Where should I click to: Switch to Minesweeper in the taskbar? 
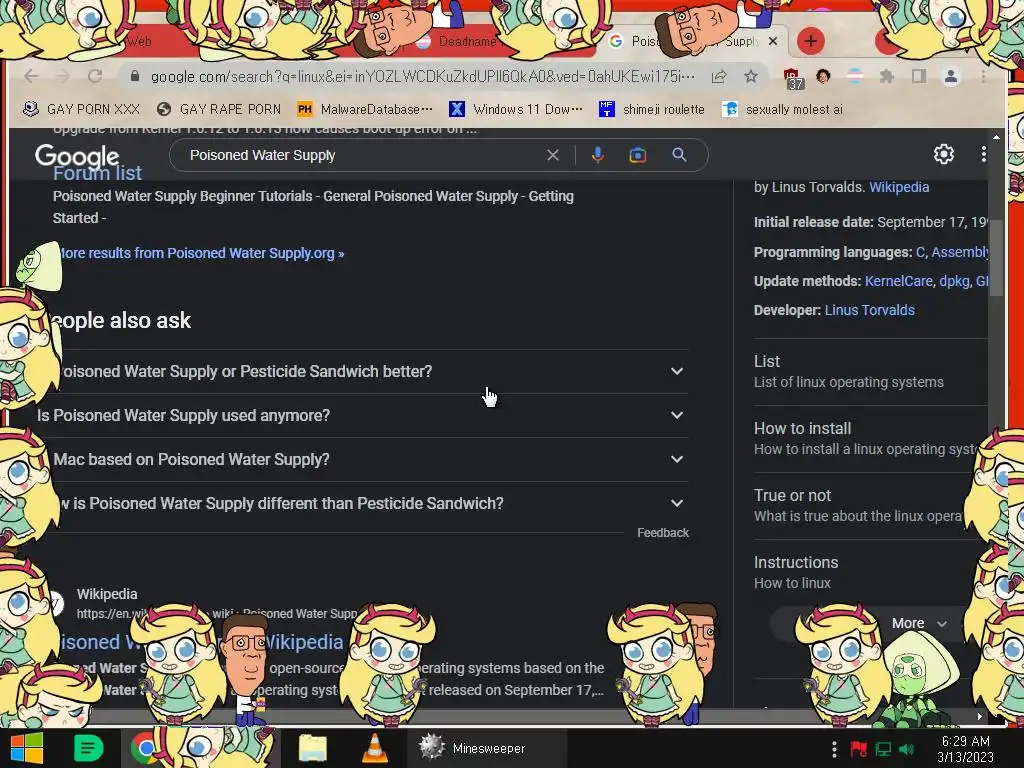[x=488, y=748]
